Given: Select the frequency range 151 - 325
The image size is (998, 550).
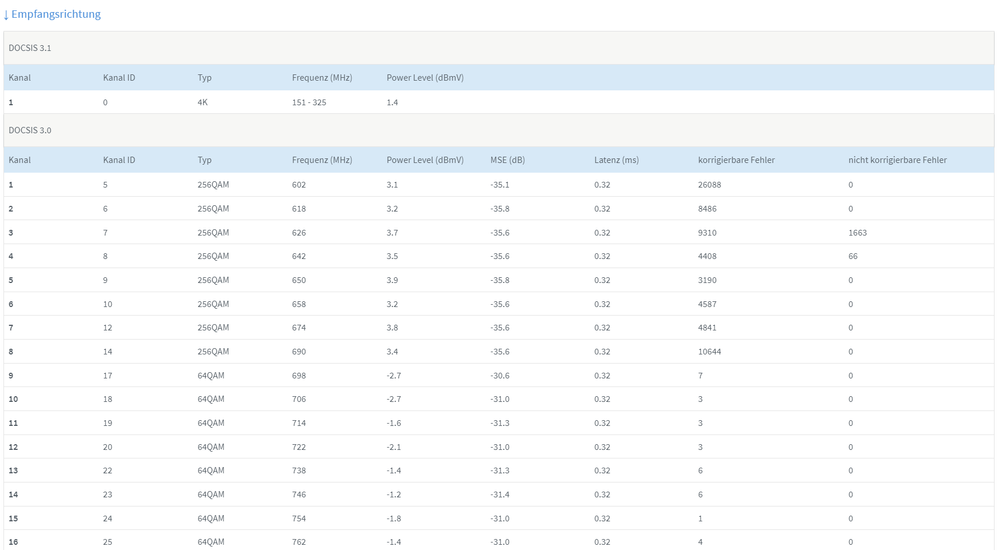Looking at the screenshot, I should 309,102.
